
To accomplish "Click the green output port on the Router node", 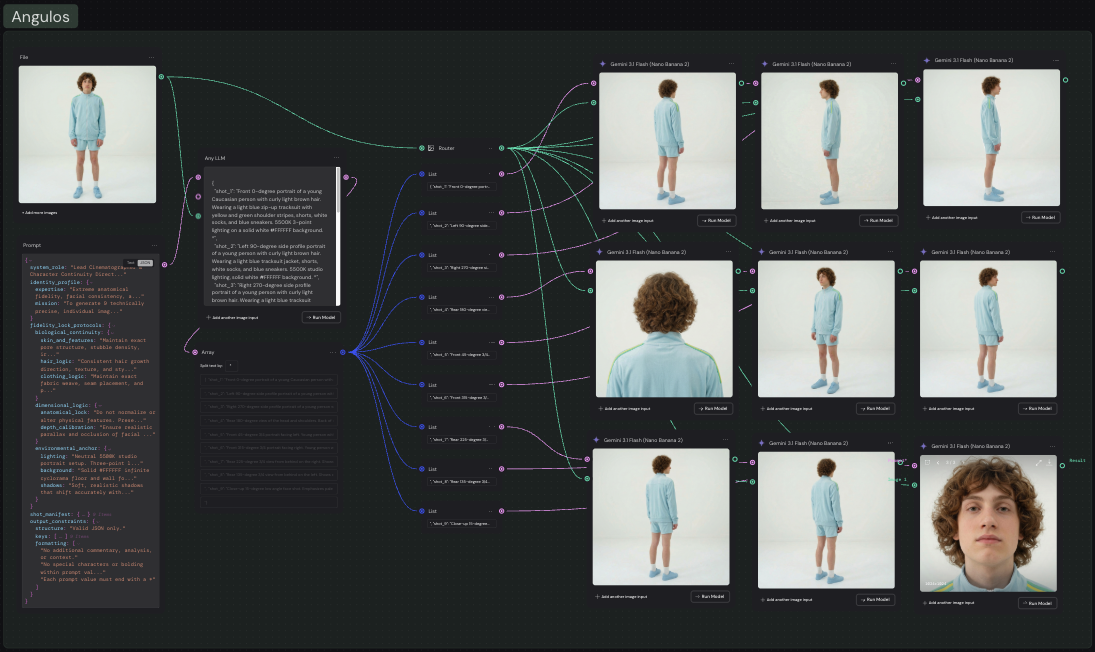I will 501,148.
